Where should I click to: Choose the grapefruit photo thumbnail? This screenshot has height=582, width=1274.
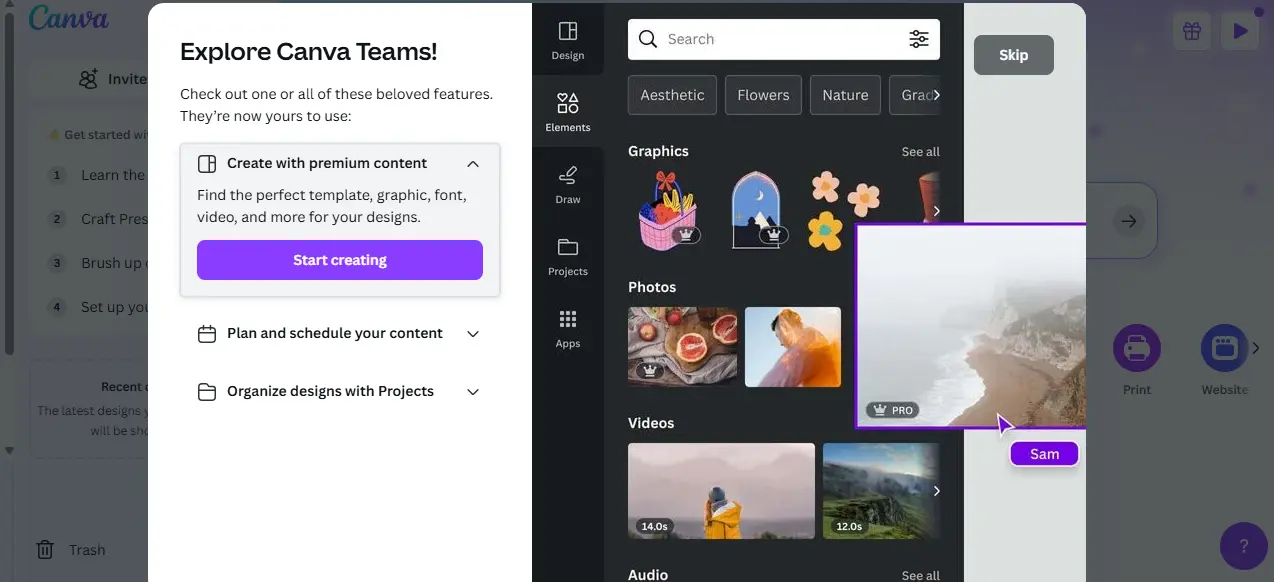[x=682, y=347]
